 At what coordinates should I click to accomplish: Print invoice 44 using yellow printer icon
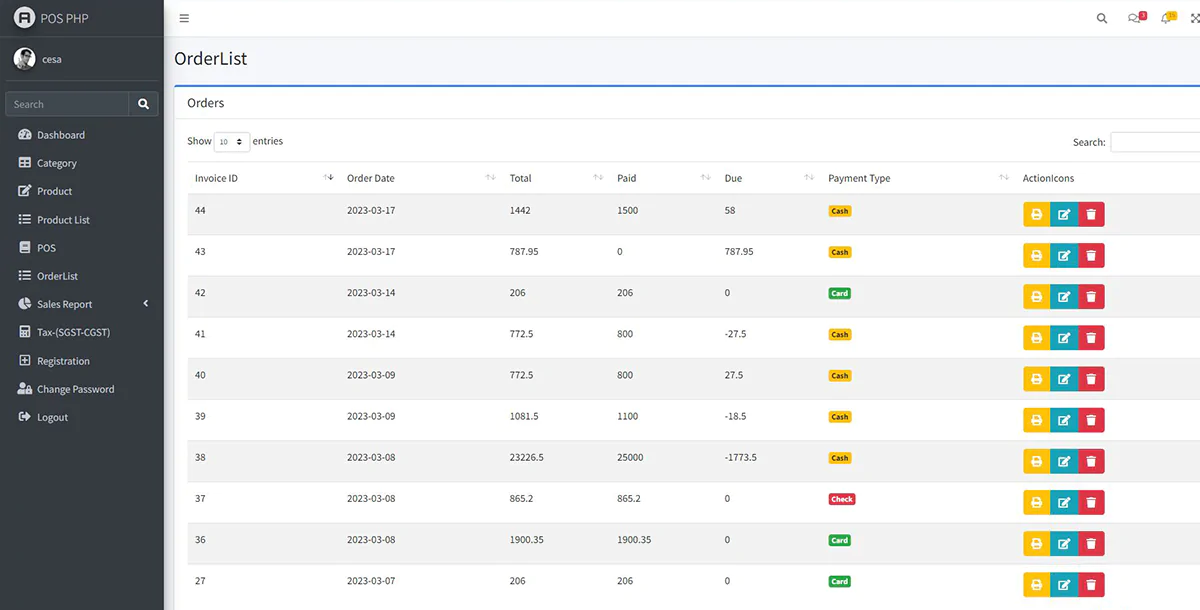tap(1036, 214)
